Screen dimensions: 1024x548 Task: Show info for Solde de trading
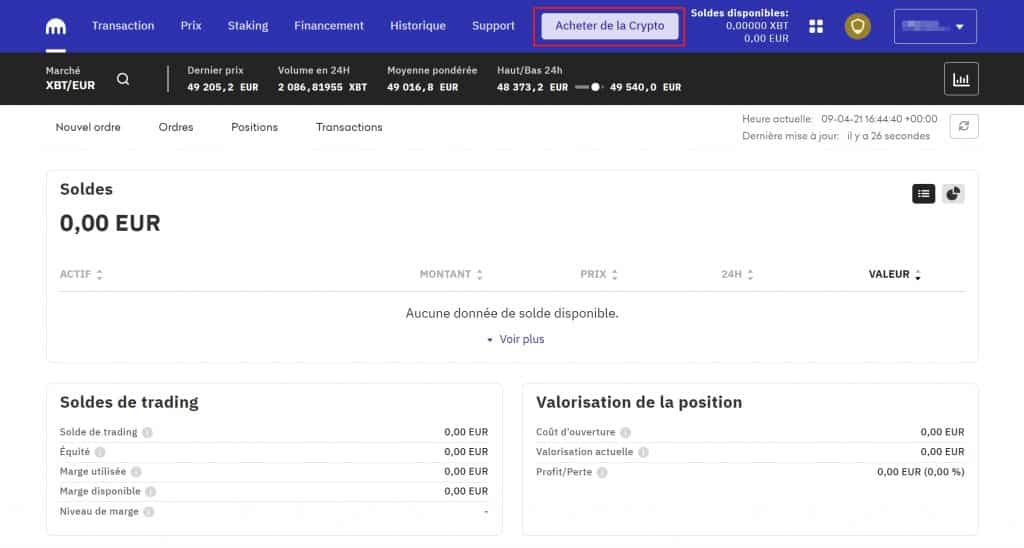pos(148,432)
